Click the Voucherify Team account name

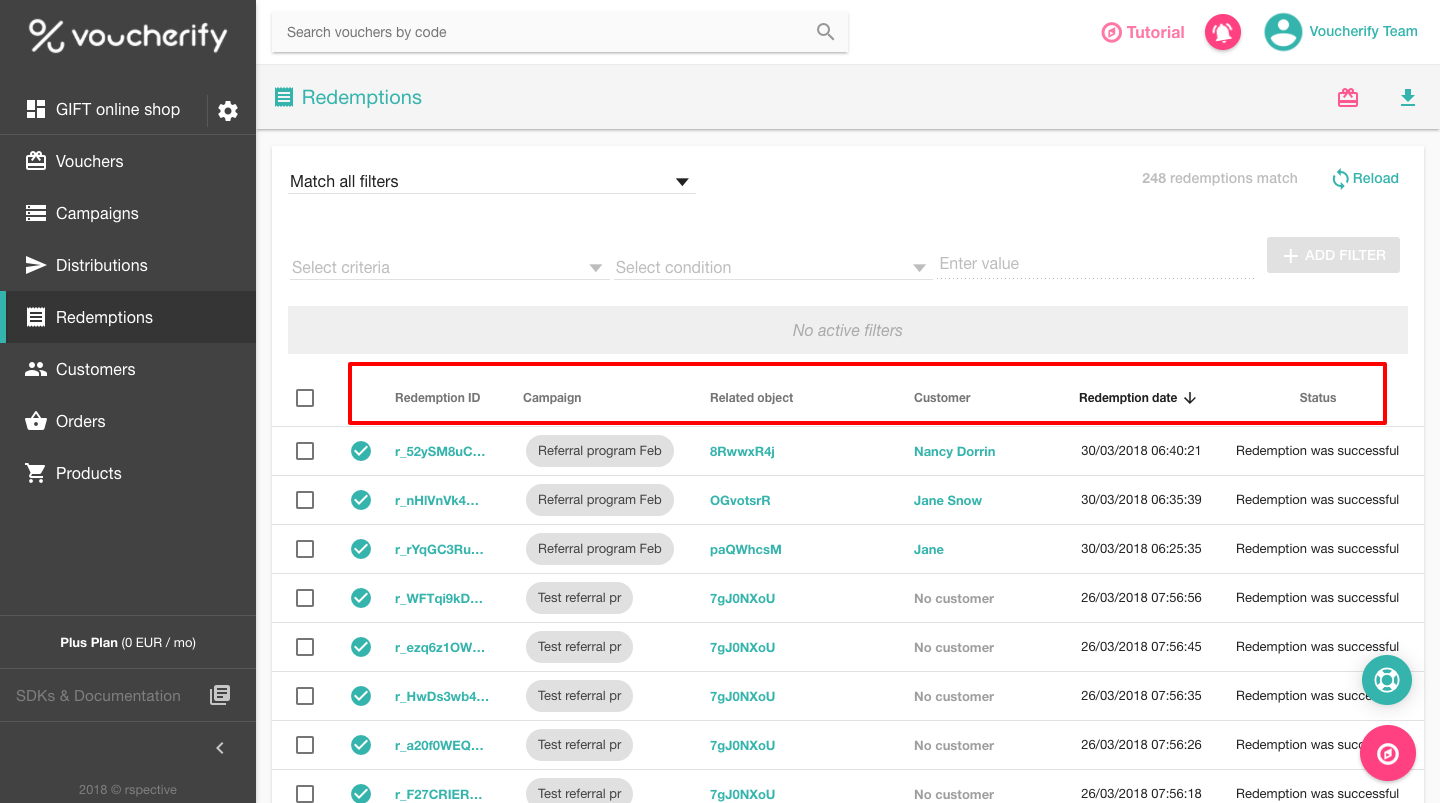pos(1363,31)
